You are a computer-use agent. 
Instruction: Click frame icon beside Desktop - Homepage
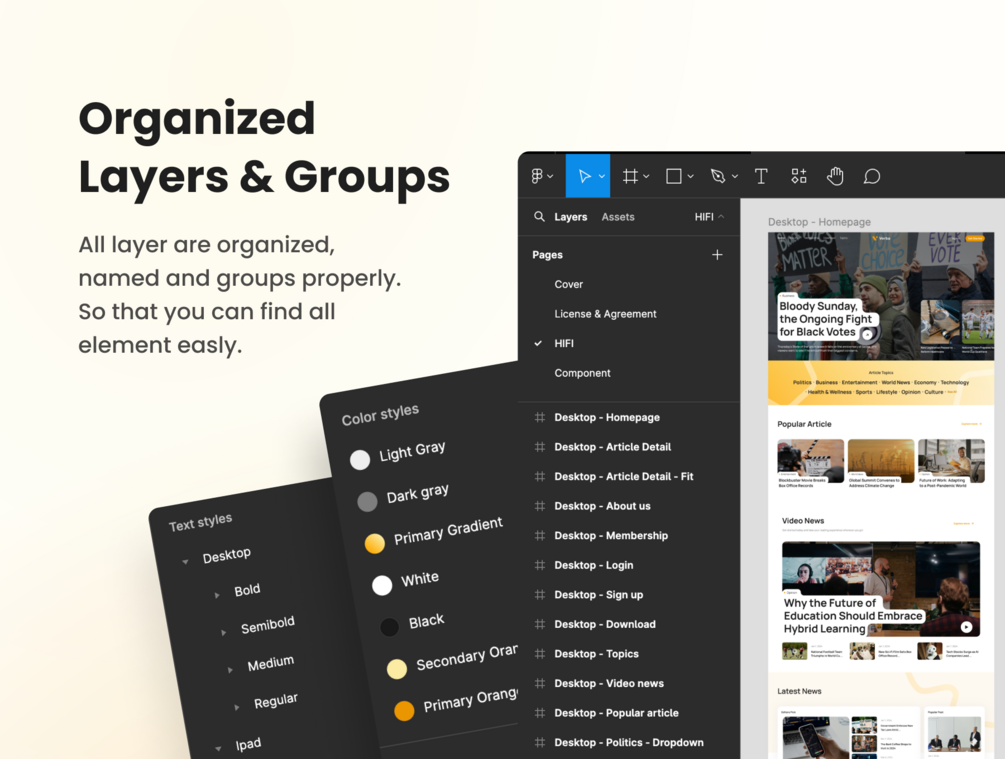540,417
